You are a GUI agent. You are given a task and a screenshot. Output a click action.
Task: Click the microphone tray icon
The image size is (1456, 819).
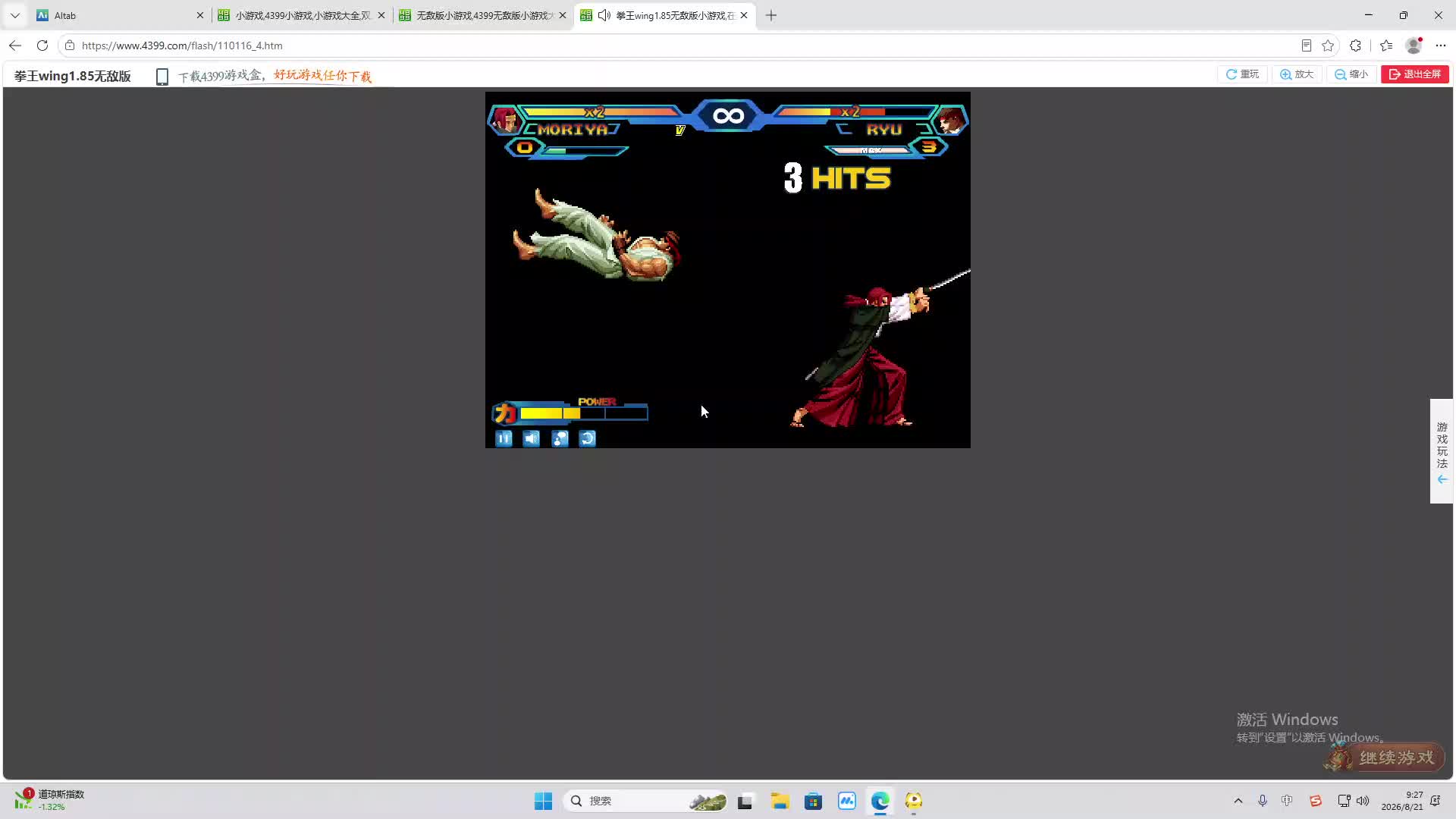coord(1263,801)
